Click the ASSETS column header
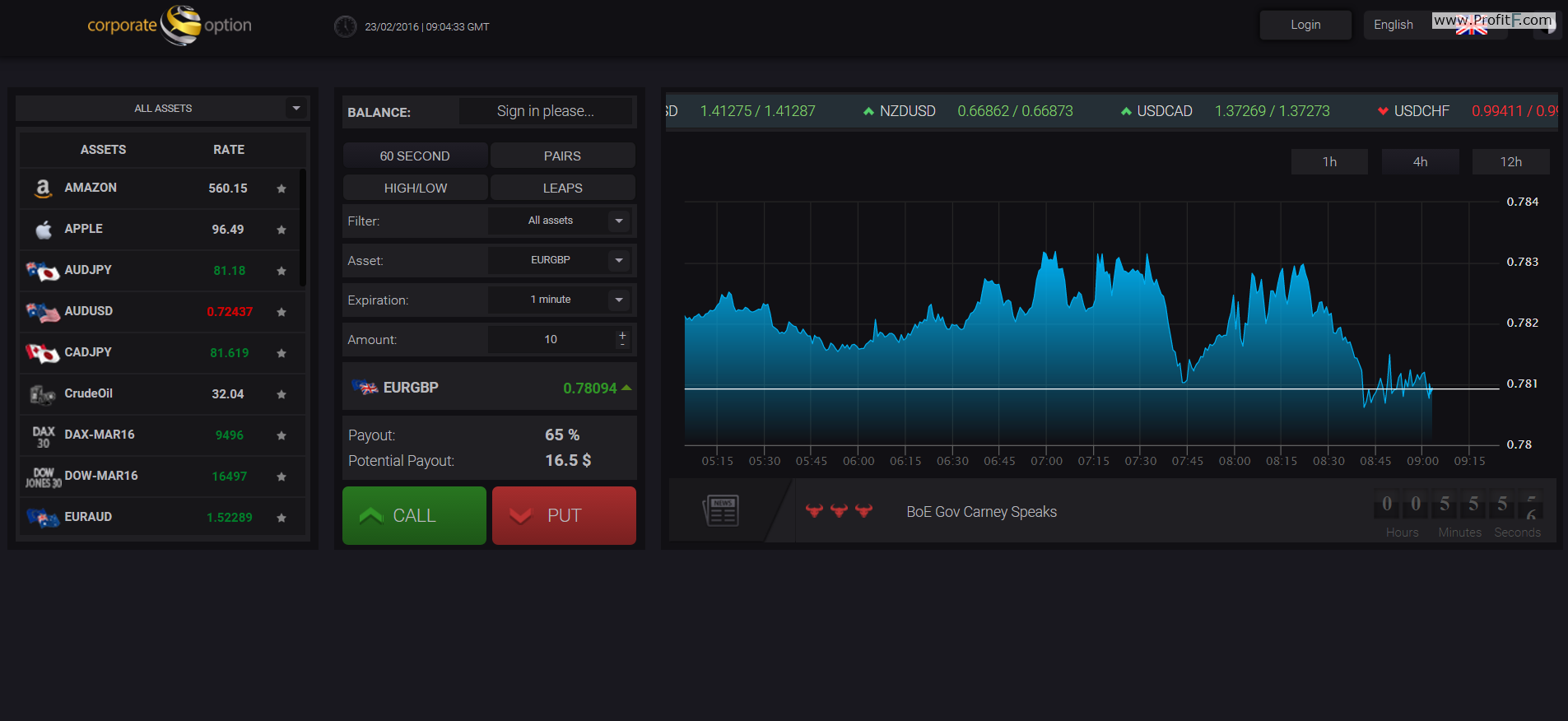 click(103, 150)
